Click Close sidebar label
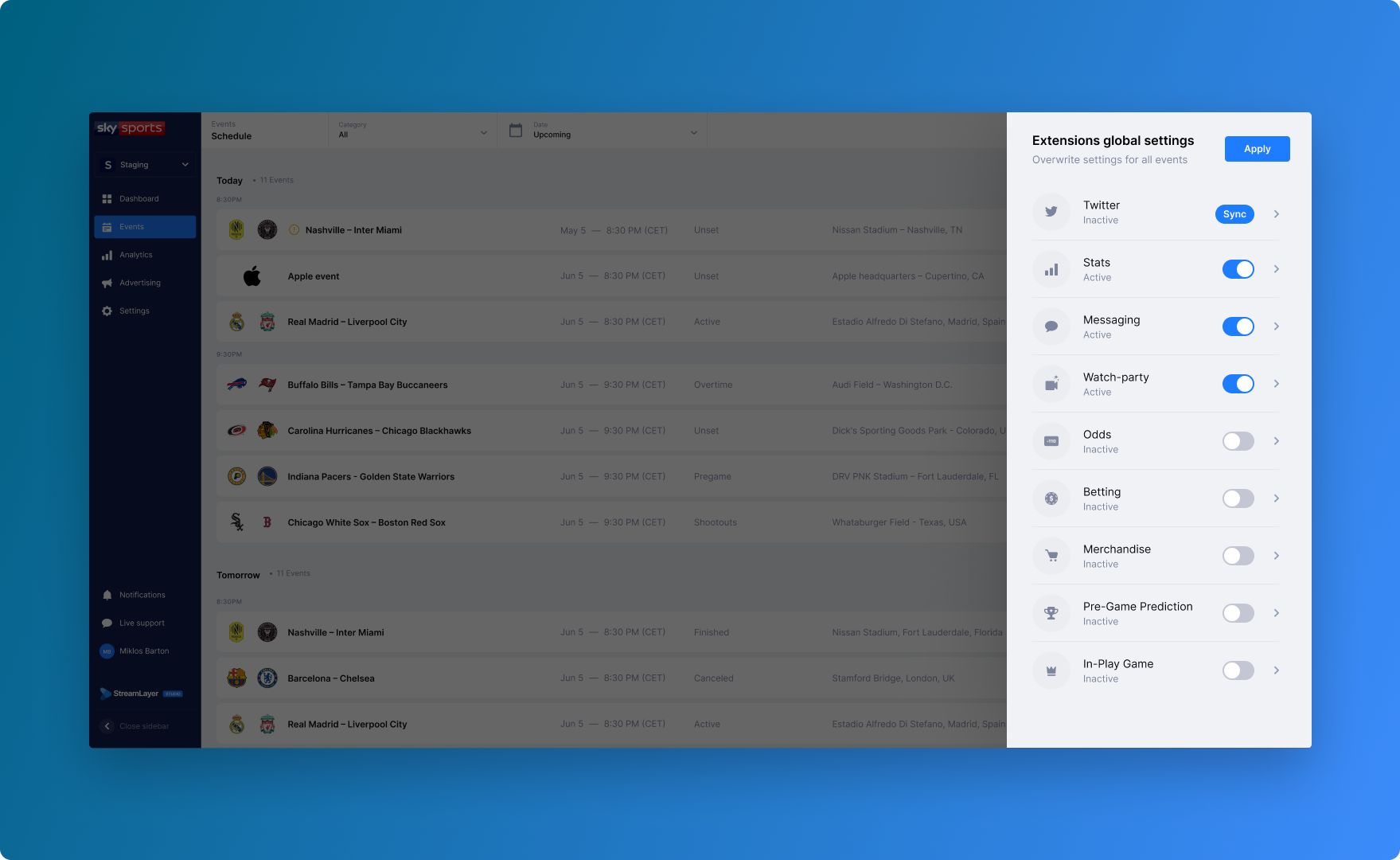Screen dimensions: 1400x860 point(144,726)
